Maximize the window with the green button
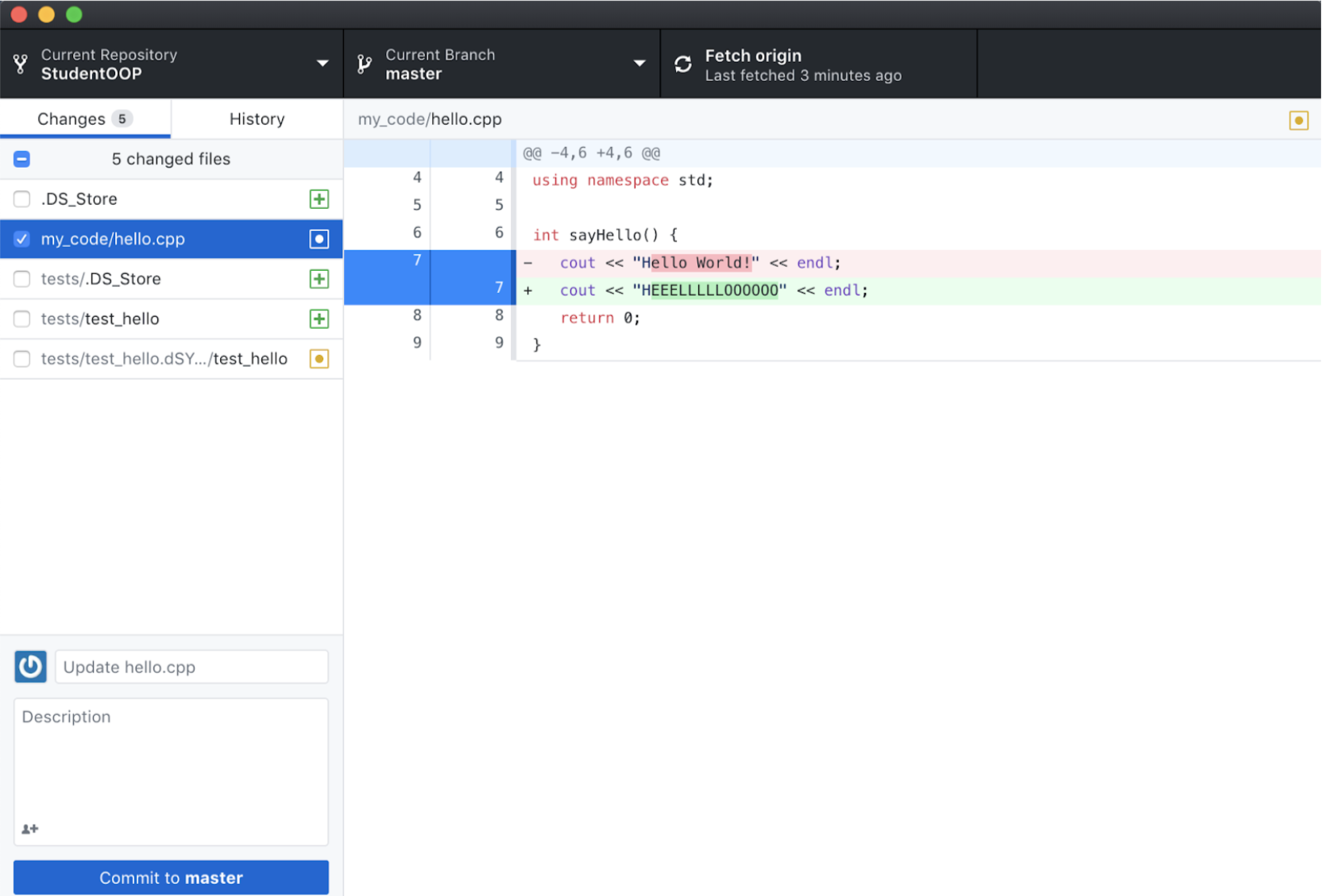Image resolution: width=1325 pixels, height=896 pixels. click(74, 14)
